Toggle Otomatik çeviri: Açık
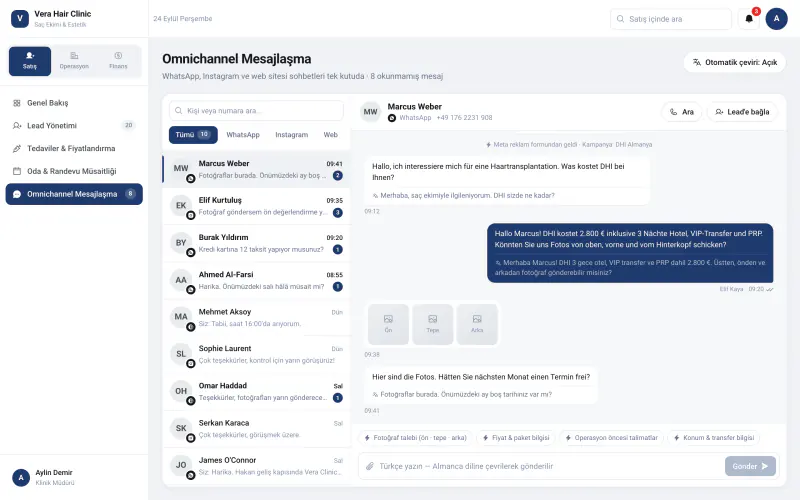The width and height of the screenshot is (800, 500). click(x=734, y=62)
